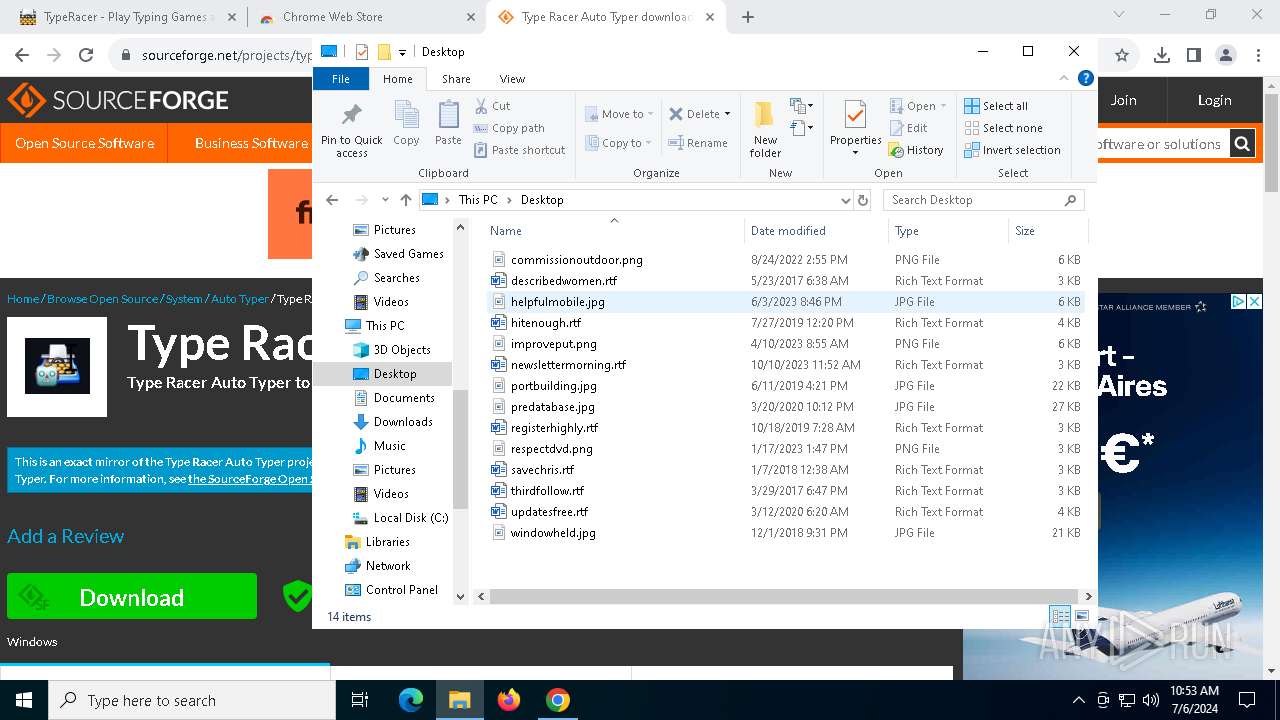Click the green Download button
Image resolution: width=1280 pixels, height=720 pixels.
(132, 597)
